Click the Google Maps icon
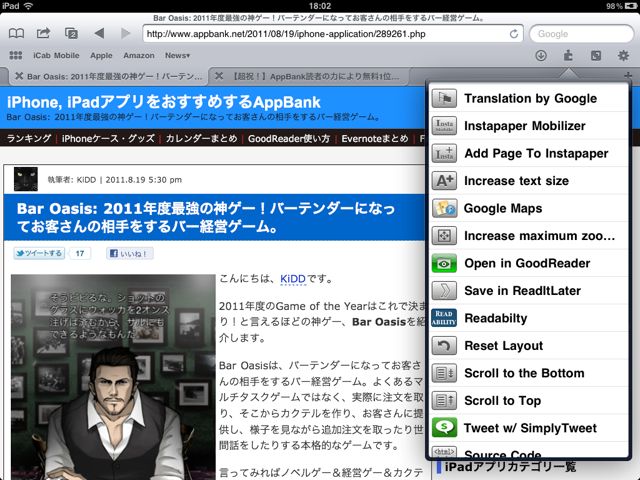640x480 pixels. click(x=444, y=208)
